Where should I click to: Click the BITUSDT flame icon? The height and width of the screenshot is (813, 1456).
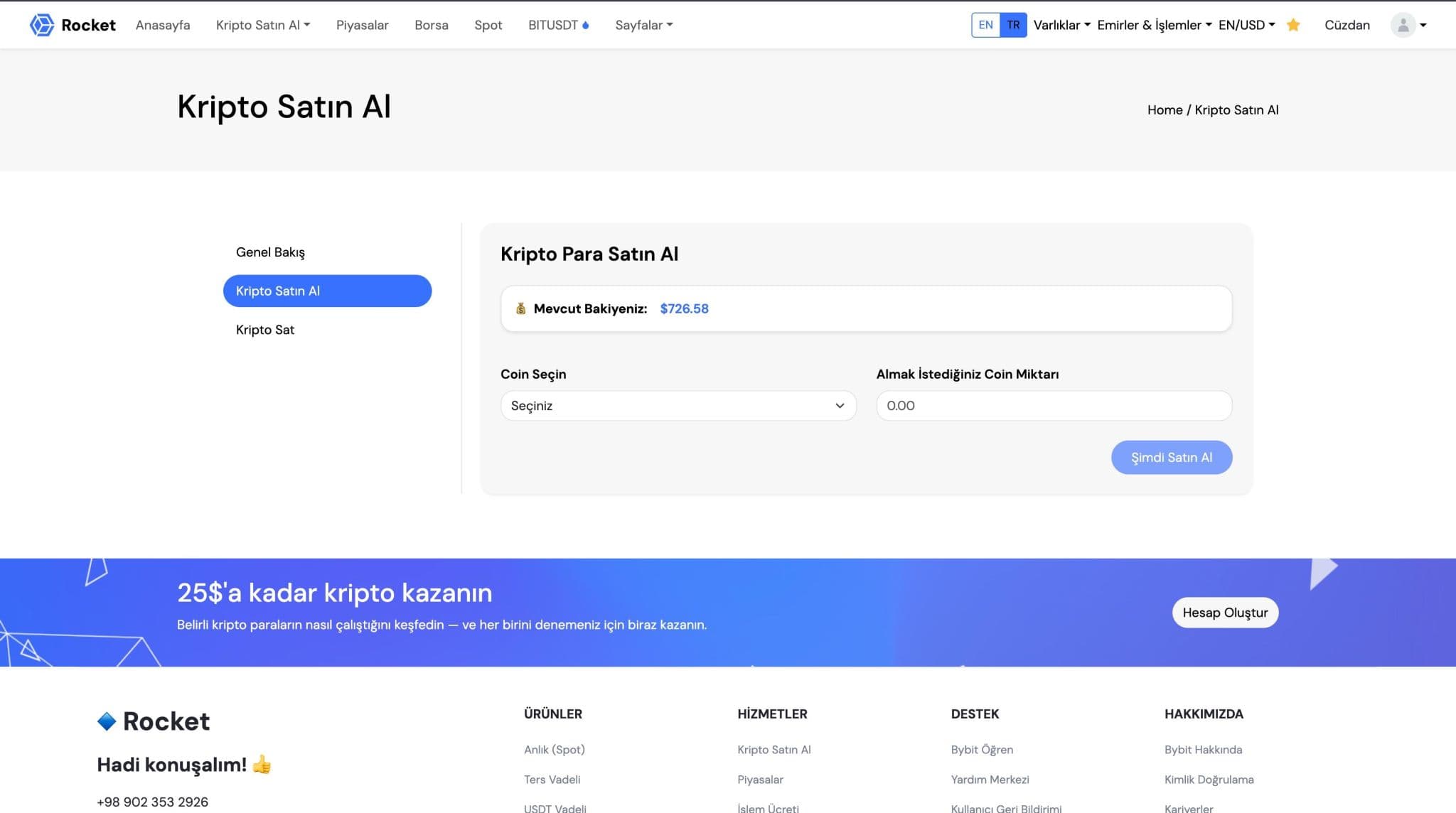pyautogui.click(x=586, y=25)
